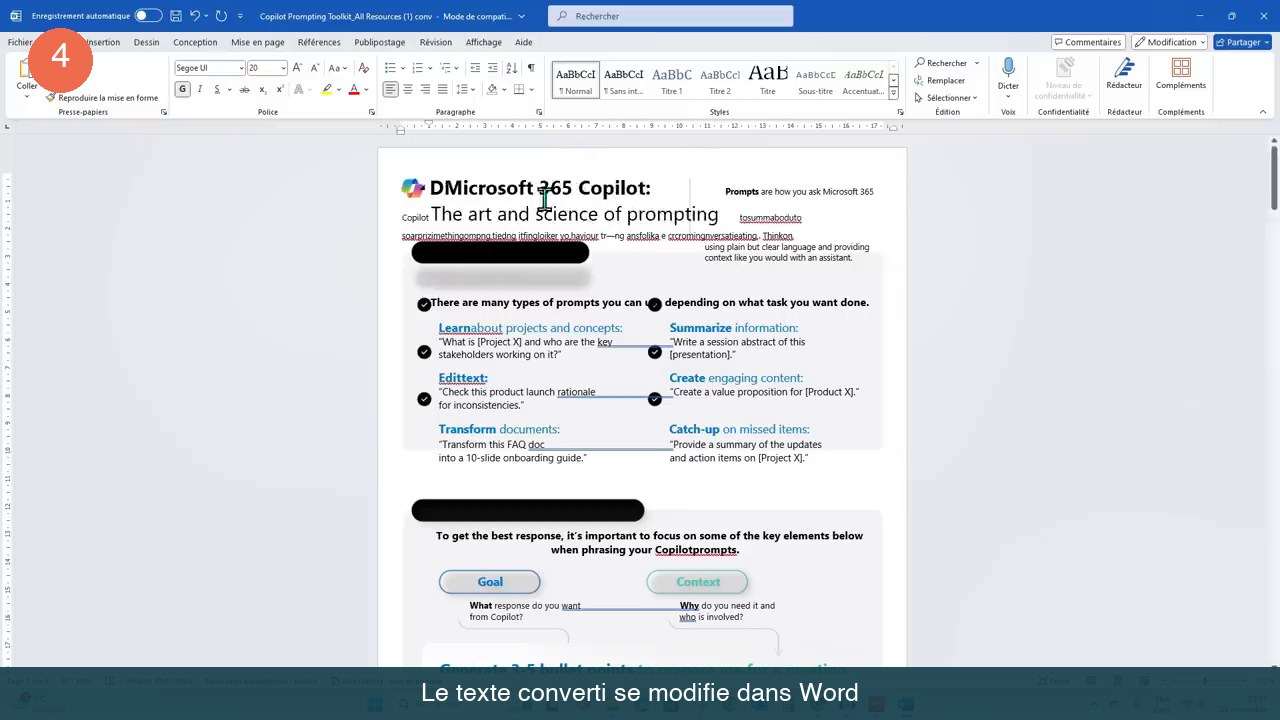Open the Segoe UI font name dropdown
The height and width of the screenshot is (720, 1280).
[x=241, y=68]
